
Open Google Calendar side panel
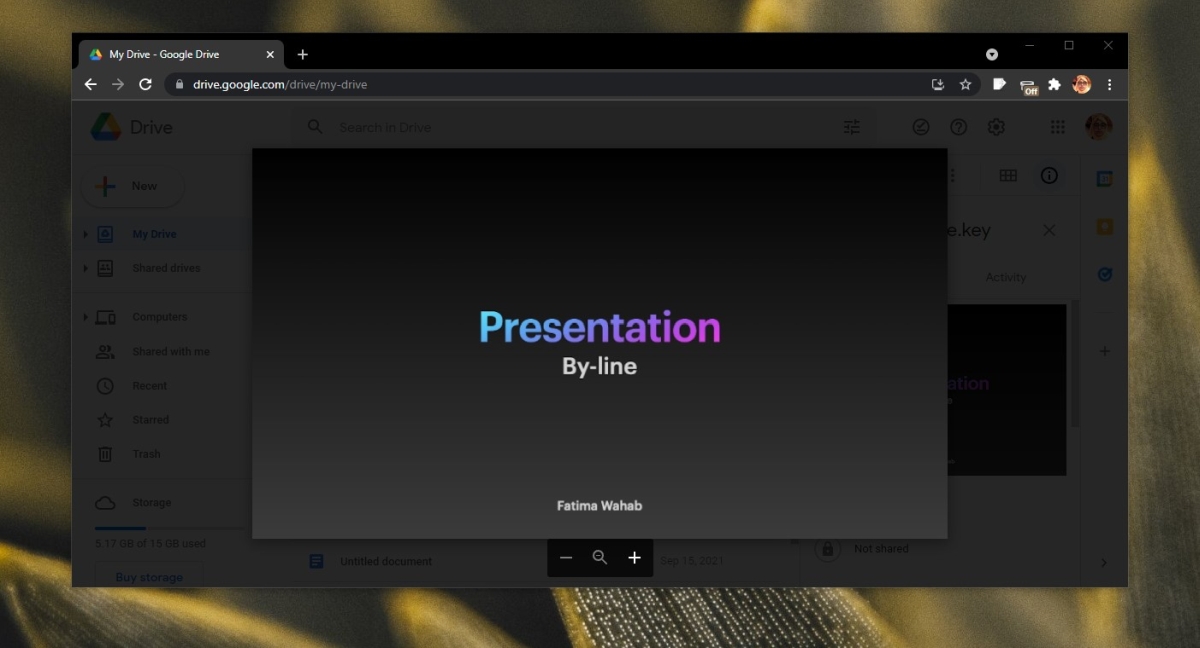click(x=1105, y=179)
